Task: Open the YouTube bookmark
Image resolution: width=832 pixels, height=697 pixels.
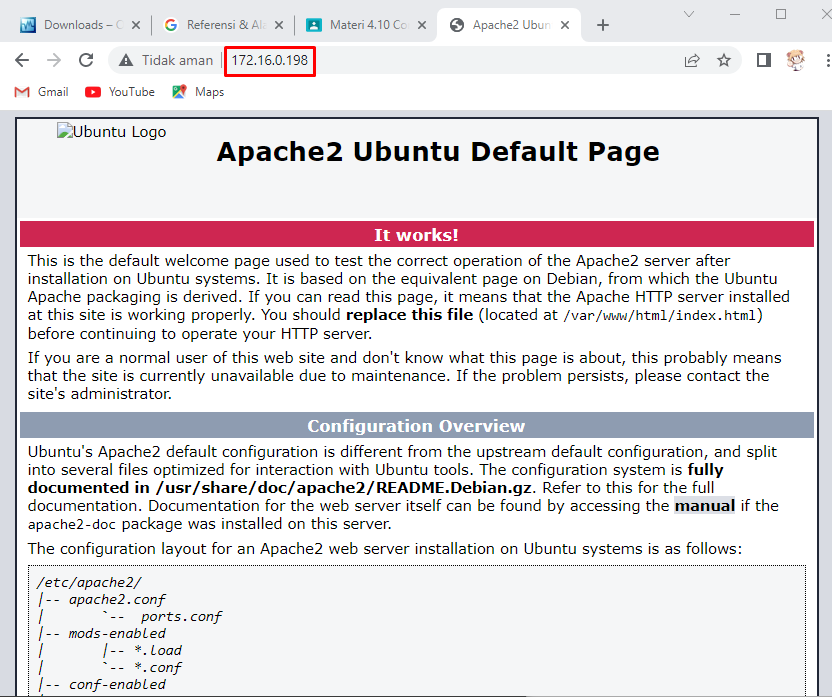Action: 120,92
